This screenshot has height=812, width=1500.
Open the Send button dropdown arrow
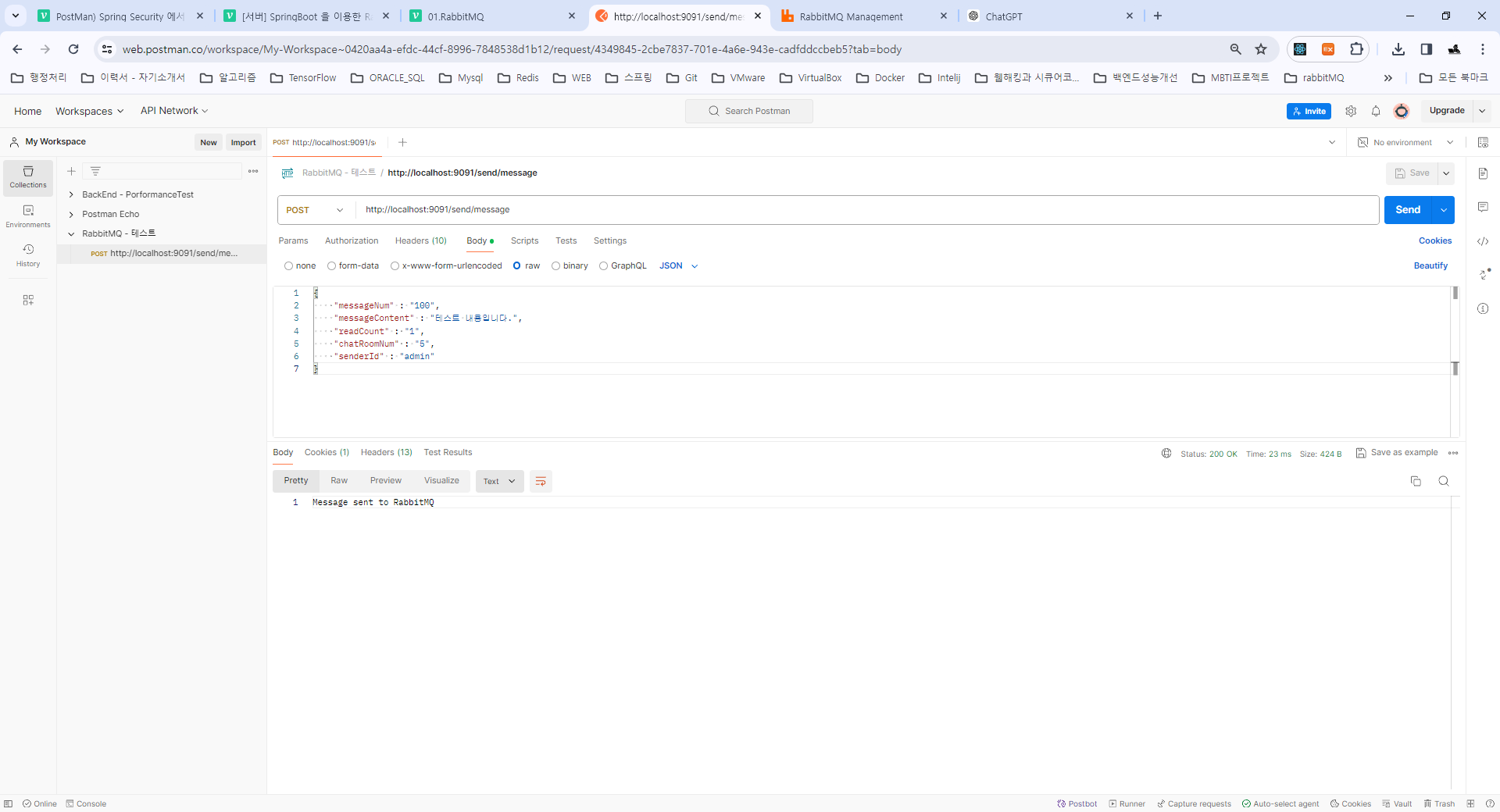click(x=1444, y=210)
